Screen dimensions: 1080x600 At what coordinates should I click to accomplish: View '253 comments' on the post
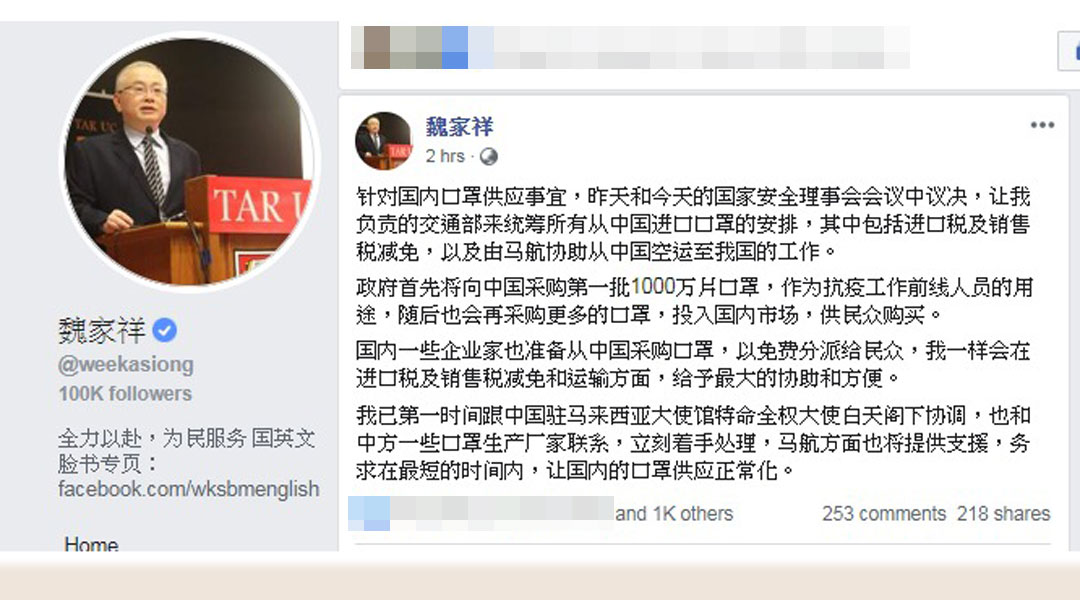point(884,514)
